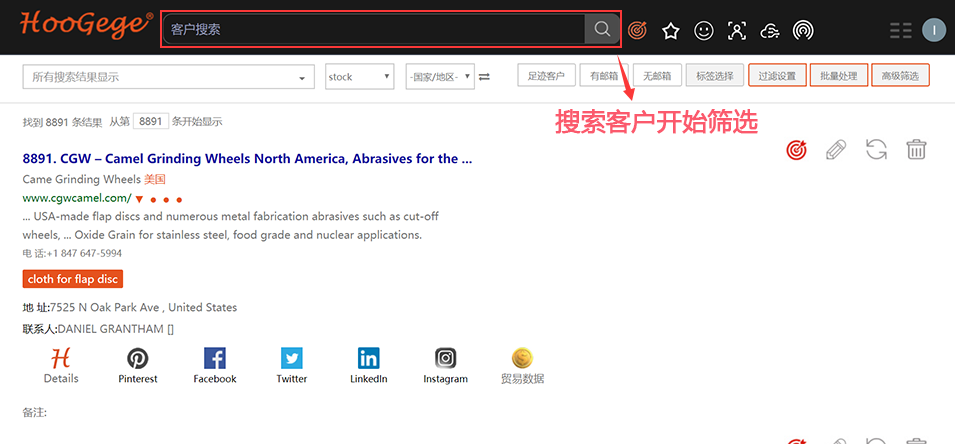This screenshot has width=955, height=444.
Task: Click the cloud sync icon
Action: (770, 30)
